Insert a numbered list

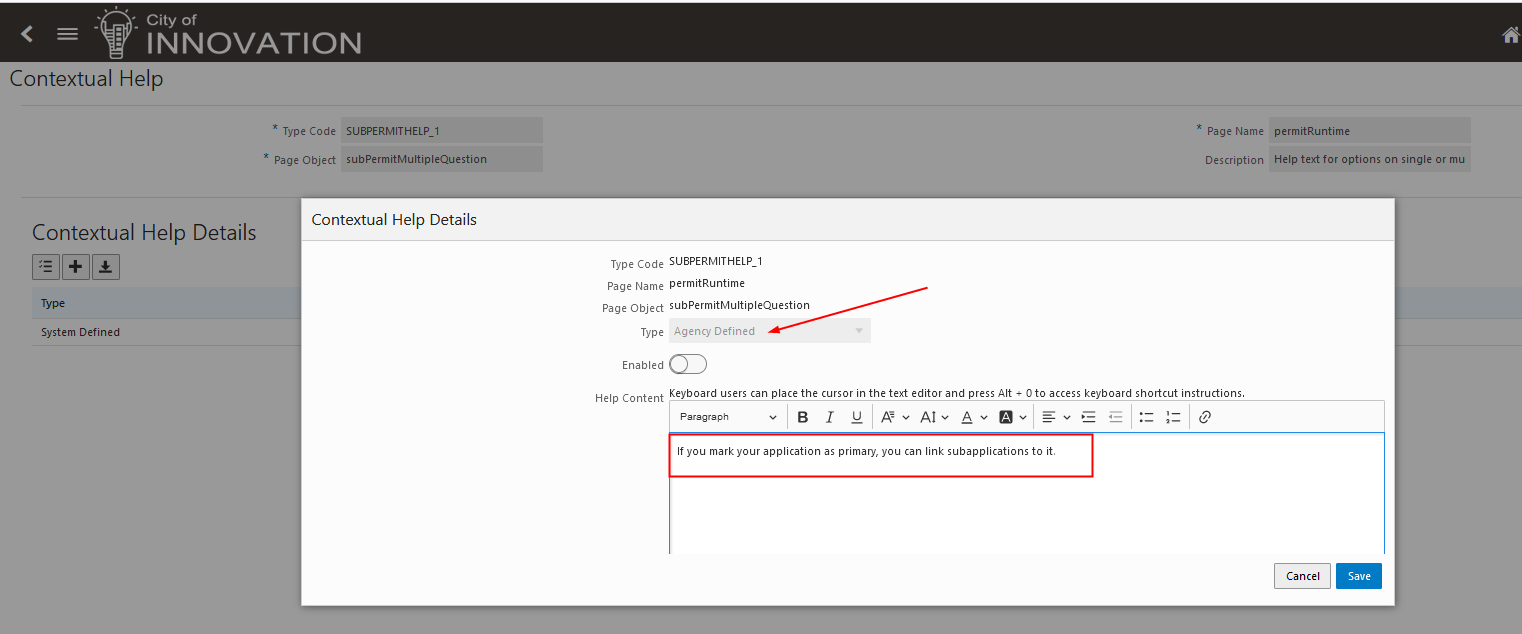1174,417
